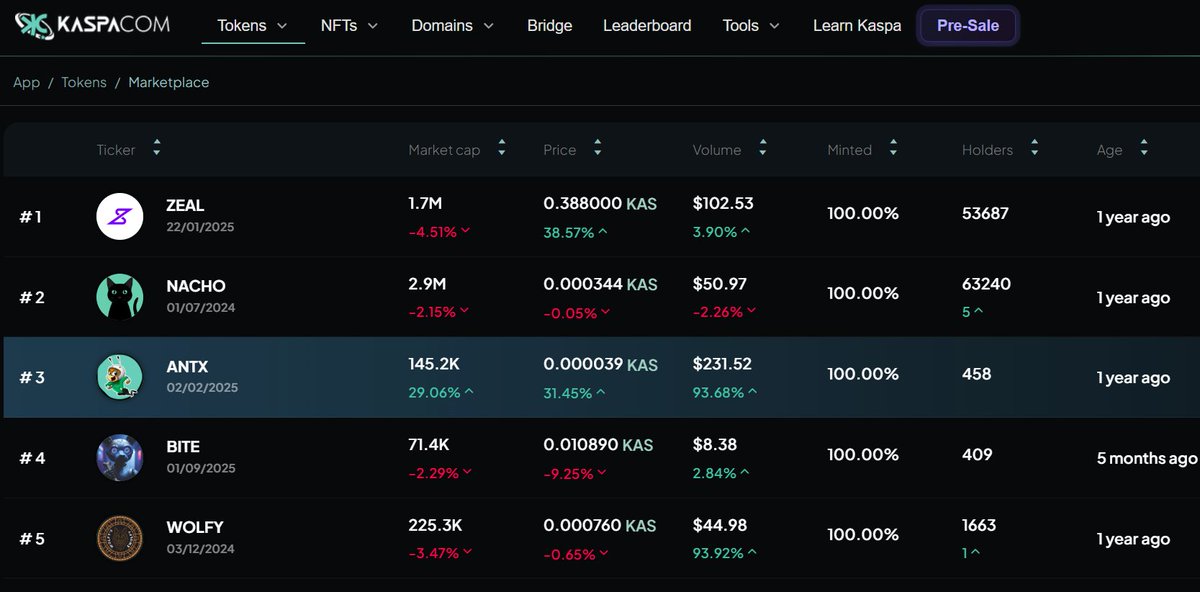Click WOLFY price 0.000760 KAS
The image size is (1200, 592).
pyautogui.click(x=600, y=525)
